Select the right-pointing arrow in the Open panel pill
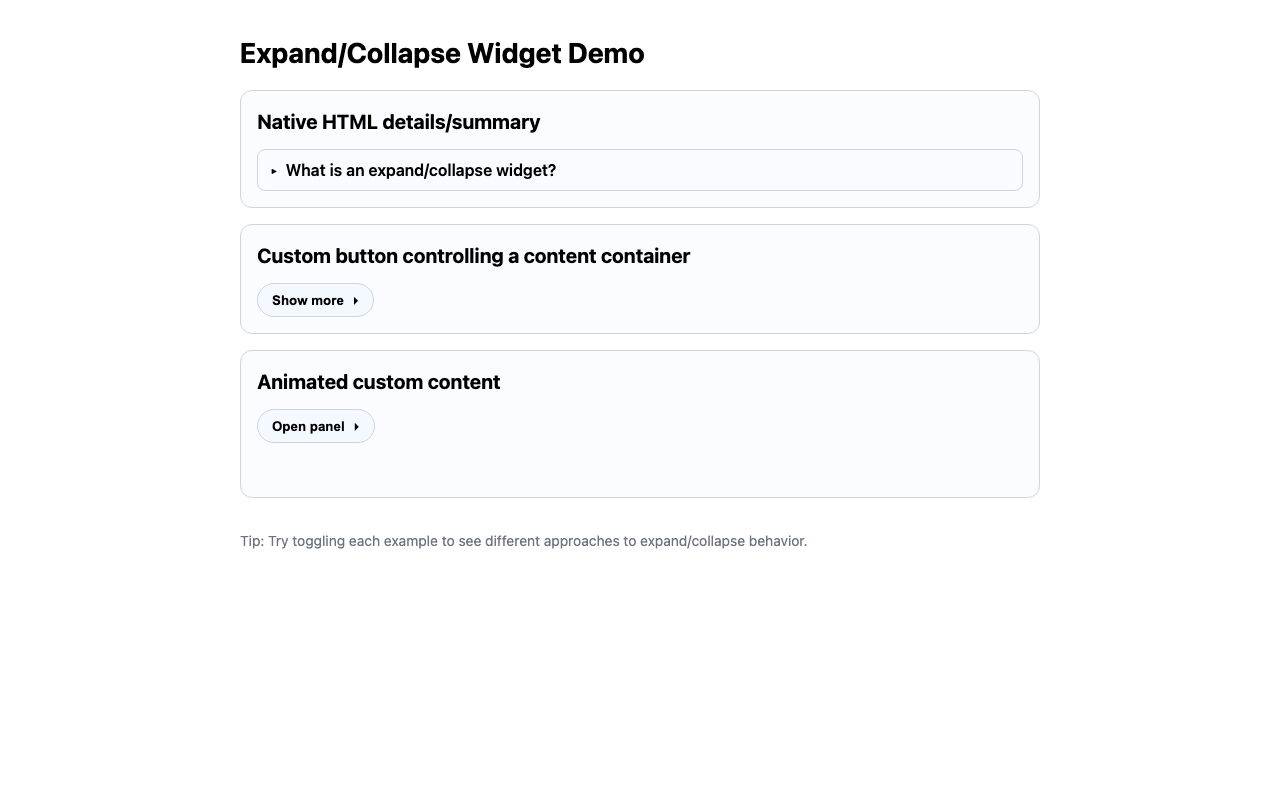The height and width of the screenshot is (800, 1280). coord(356,426)
